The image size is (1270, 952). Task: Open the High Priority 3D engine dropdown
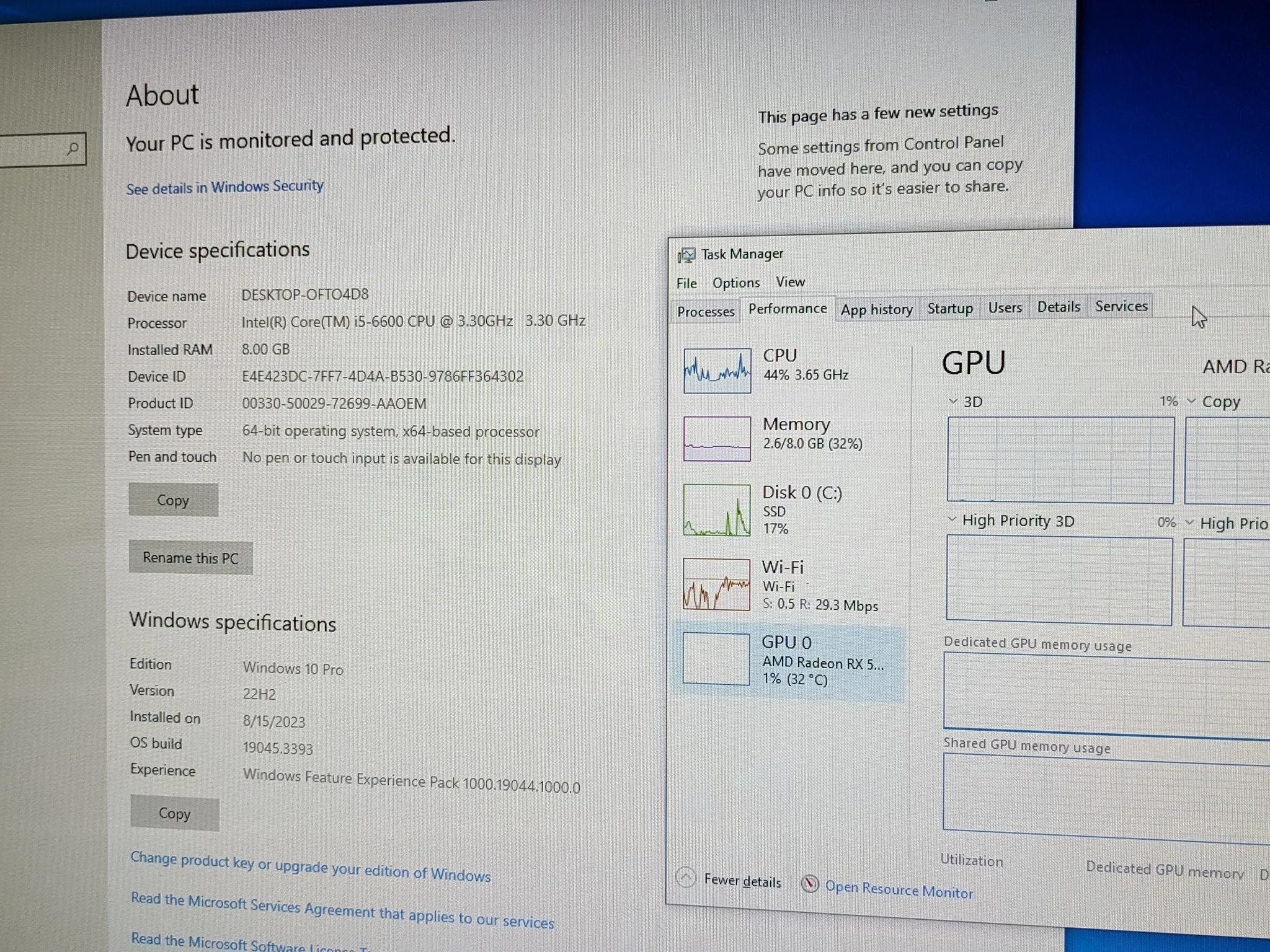952,519
